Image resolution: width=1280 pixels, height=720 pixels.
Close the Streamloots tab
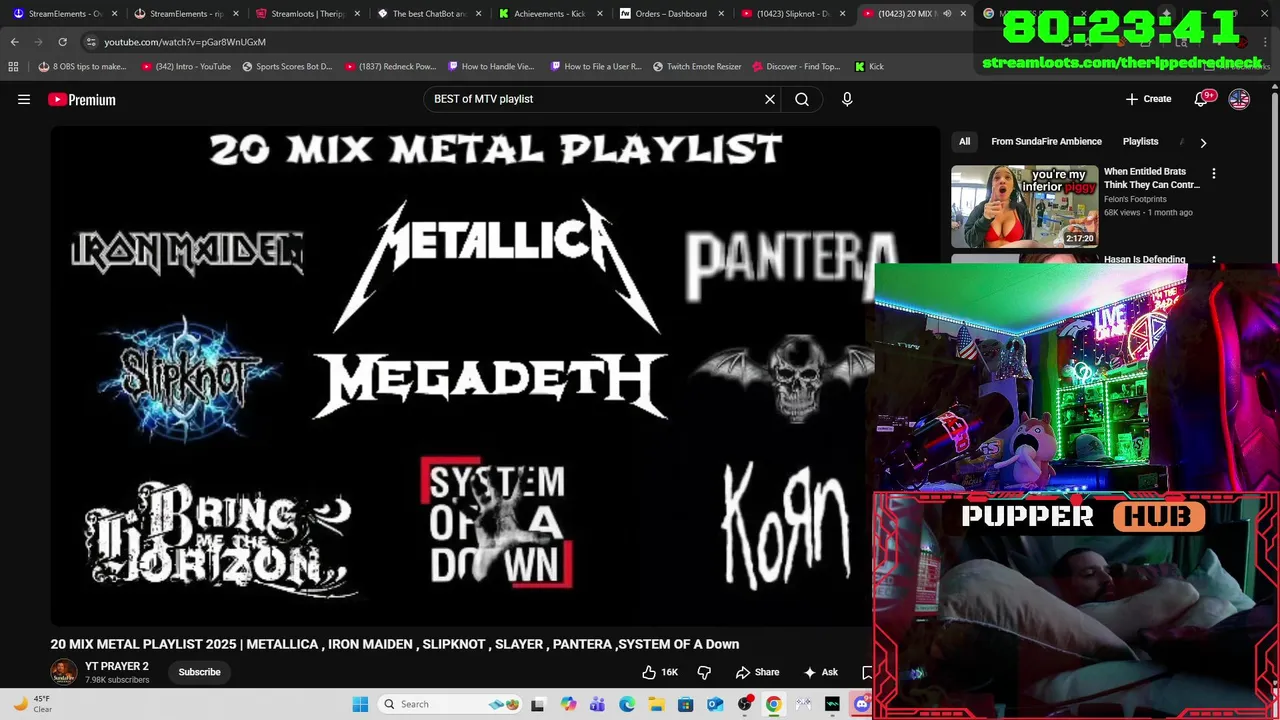point(357,14)
